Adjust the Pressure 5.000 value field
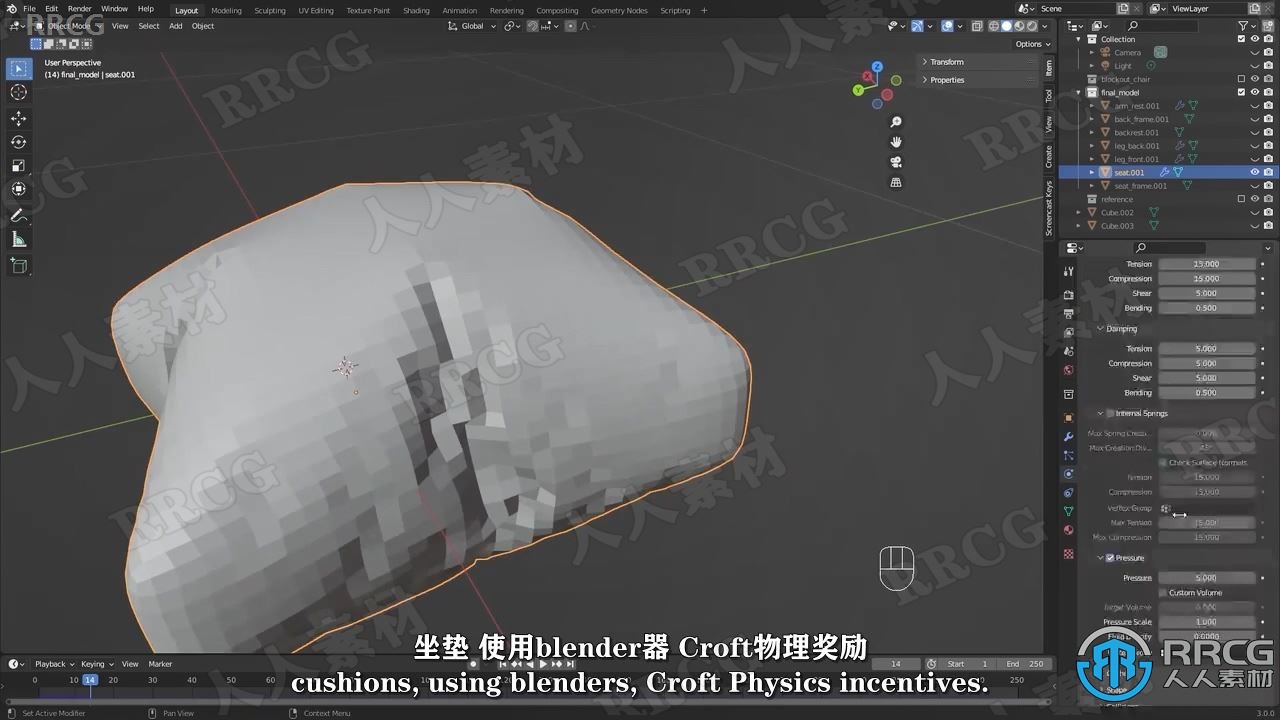This screenshot has height=720, width=1280. 1206,578
